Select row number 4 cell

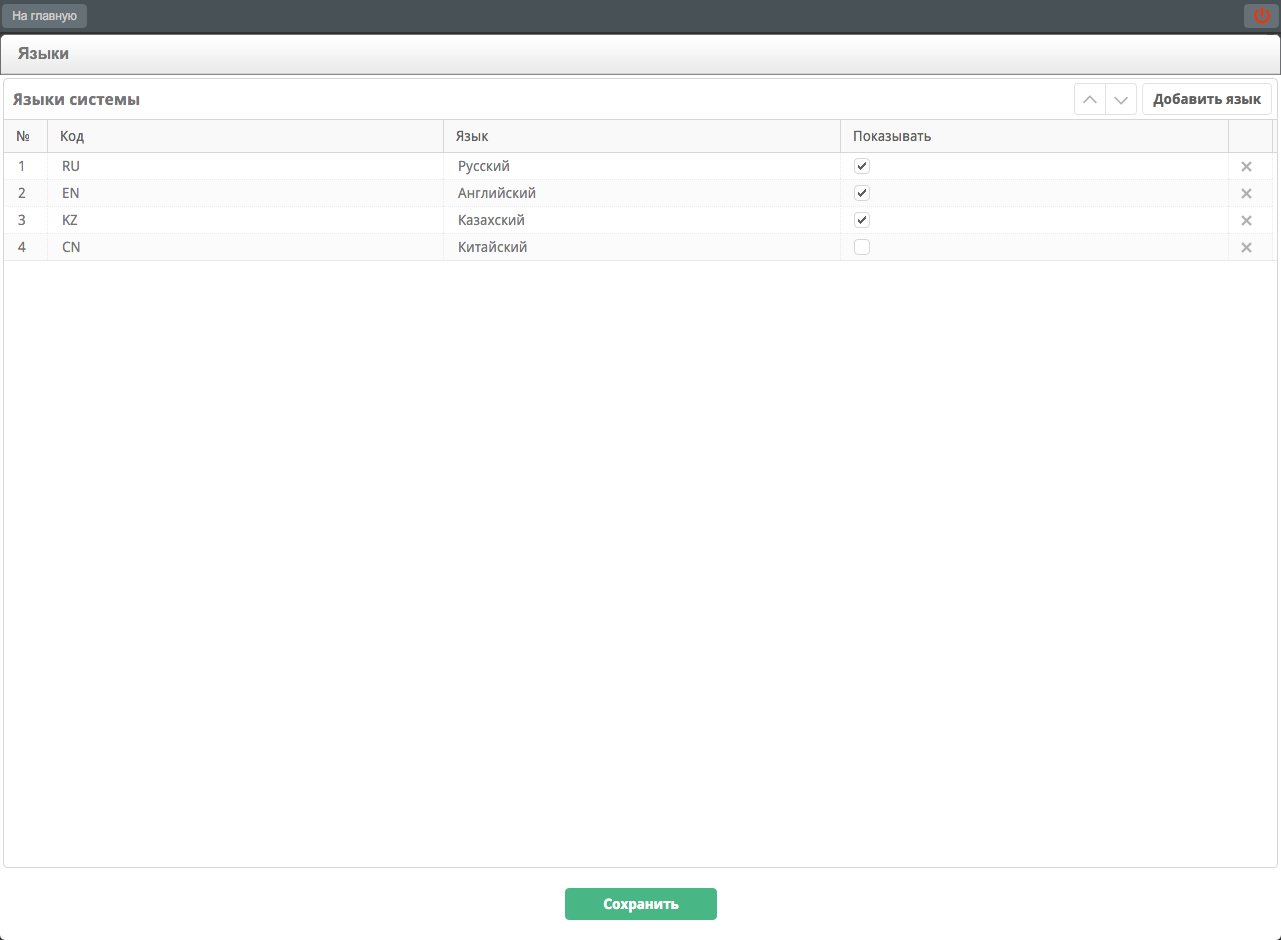[x=25, y=247]
